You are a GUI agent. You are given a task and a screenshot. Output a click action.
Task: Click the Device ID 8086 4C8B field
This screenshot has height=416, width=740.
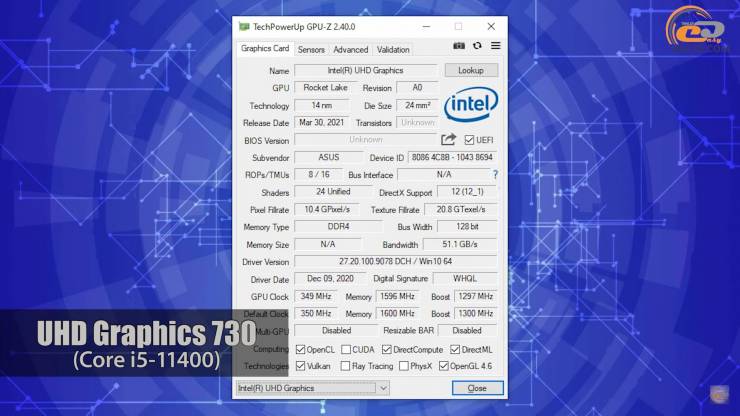(x=452, y=157)
